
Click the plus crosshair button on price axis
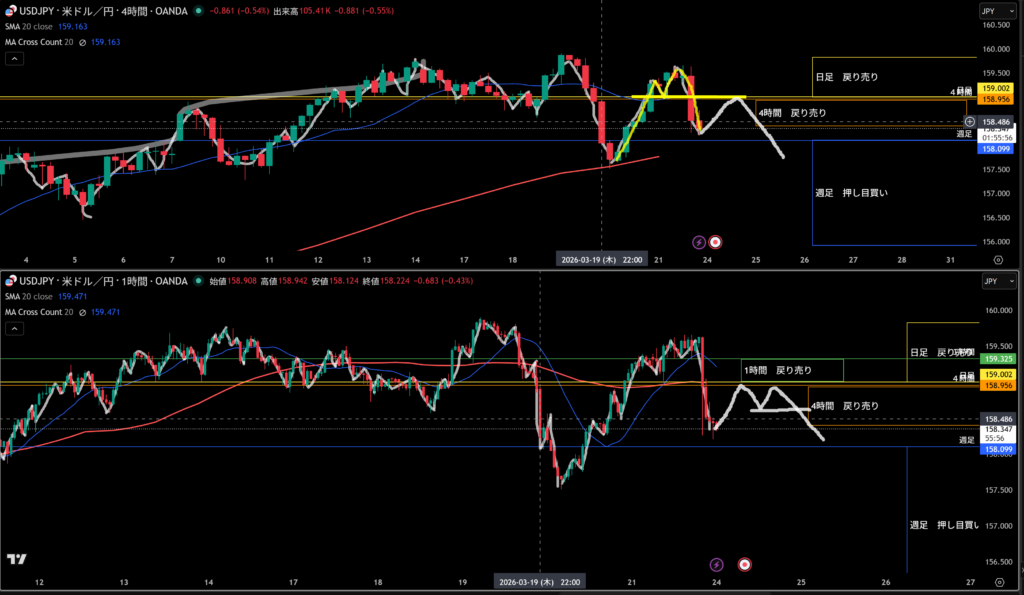pyautogui.click(x=969, y=121)
